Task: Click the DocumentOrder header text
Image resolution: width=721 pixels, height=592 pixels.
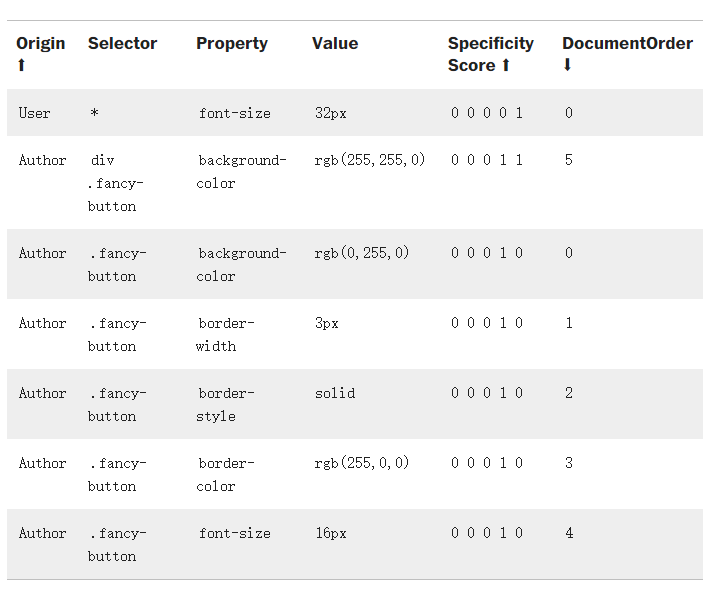Action: point(627,43)
